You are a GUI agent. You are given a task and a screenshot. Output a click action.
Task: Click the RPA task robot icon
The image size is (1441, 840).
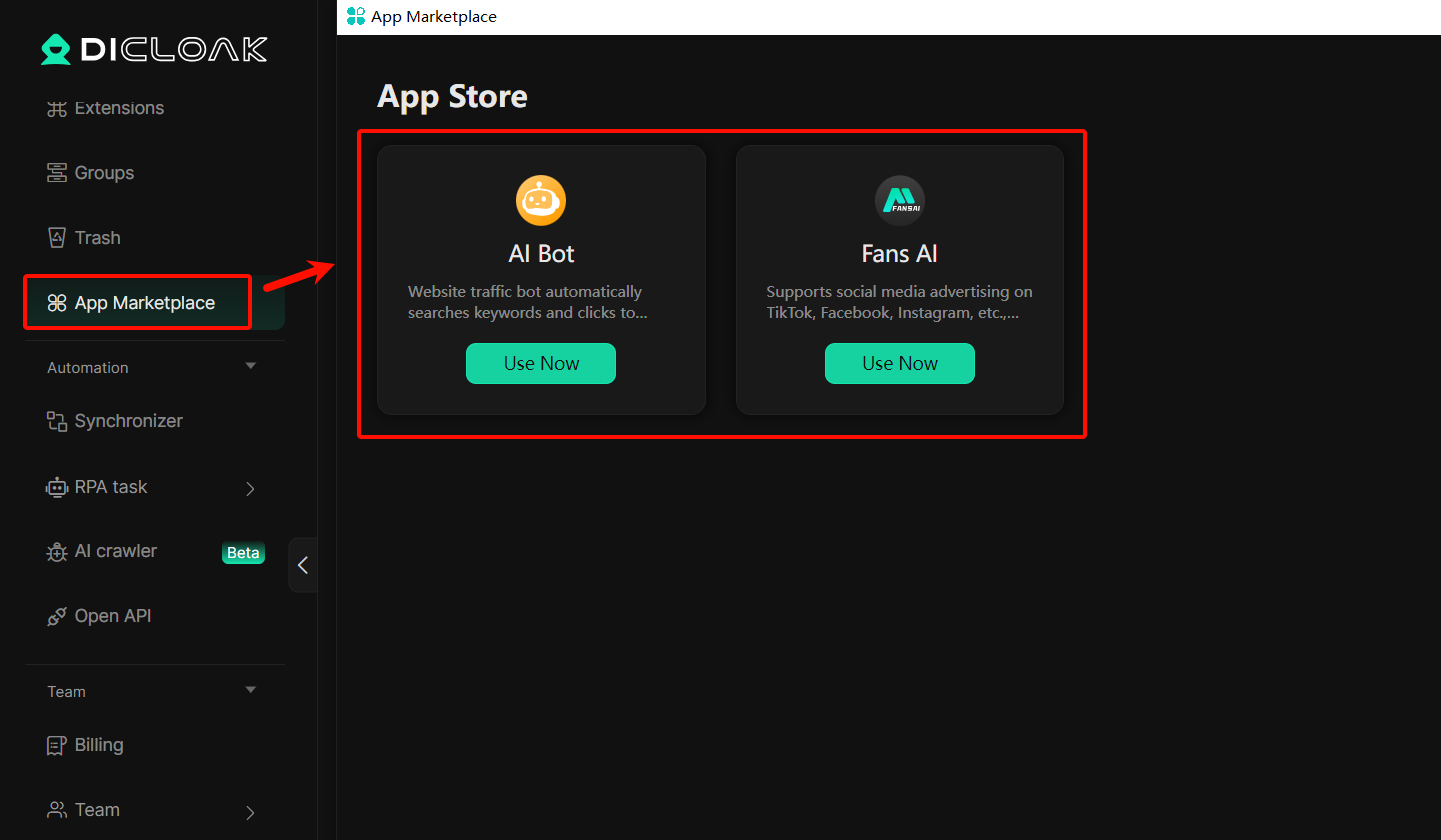pos(57,487)
